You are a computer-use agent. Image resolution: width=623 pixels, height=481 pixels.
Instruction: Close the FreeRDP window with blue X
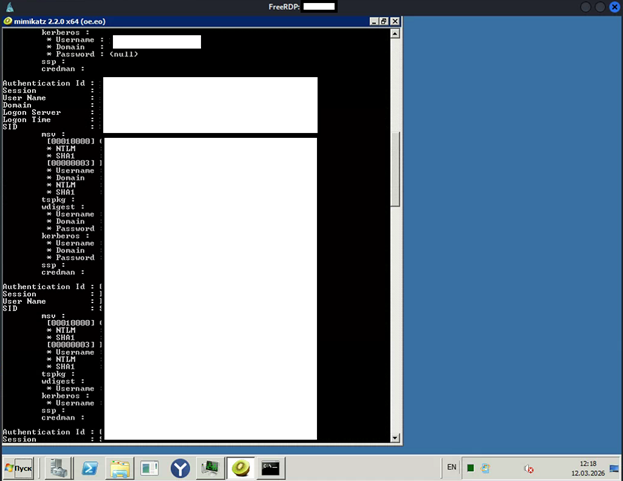coord(615,7)
